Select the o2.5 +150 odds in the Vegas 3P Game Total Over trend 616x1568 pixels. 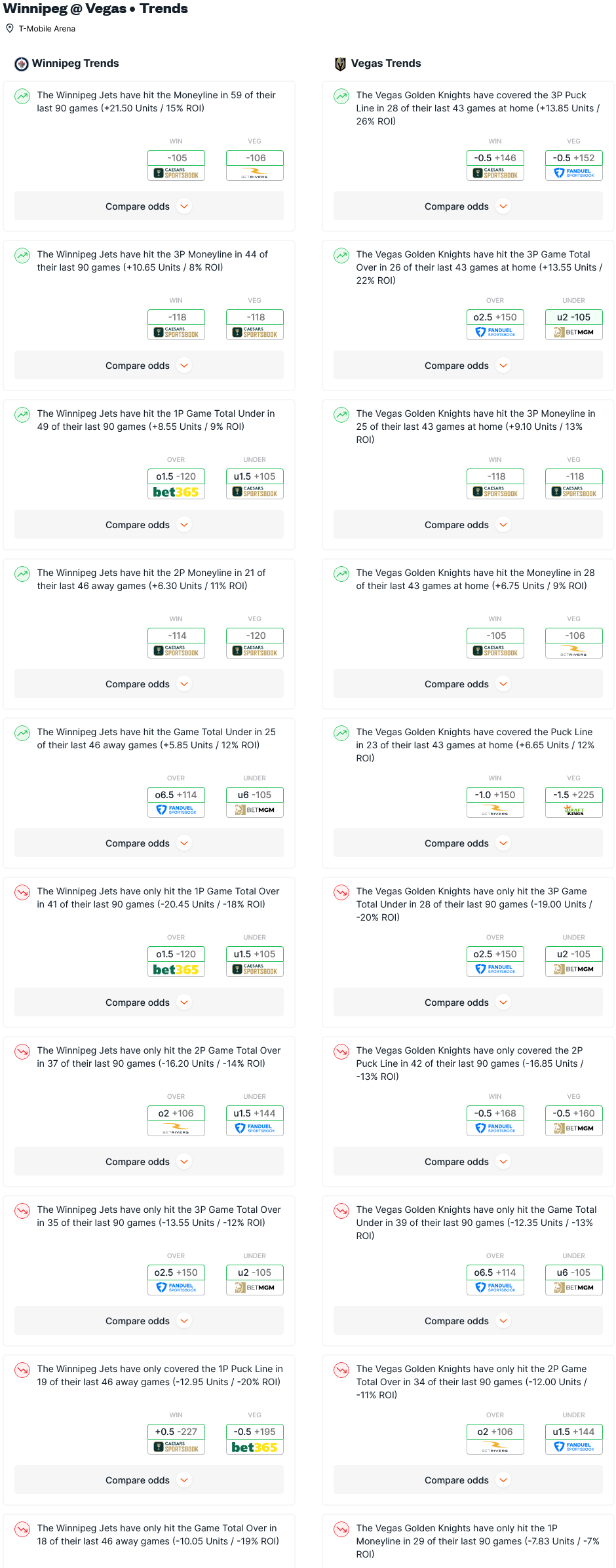click(x=495, y=317)
